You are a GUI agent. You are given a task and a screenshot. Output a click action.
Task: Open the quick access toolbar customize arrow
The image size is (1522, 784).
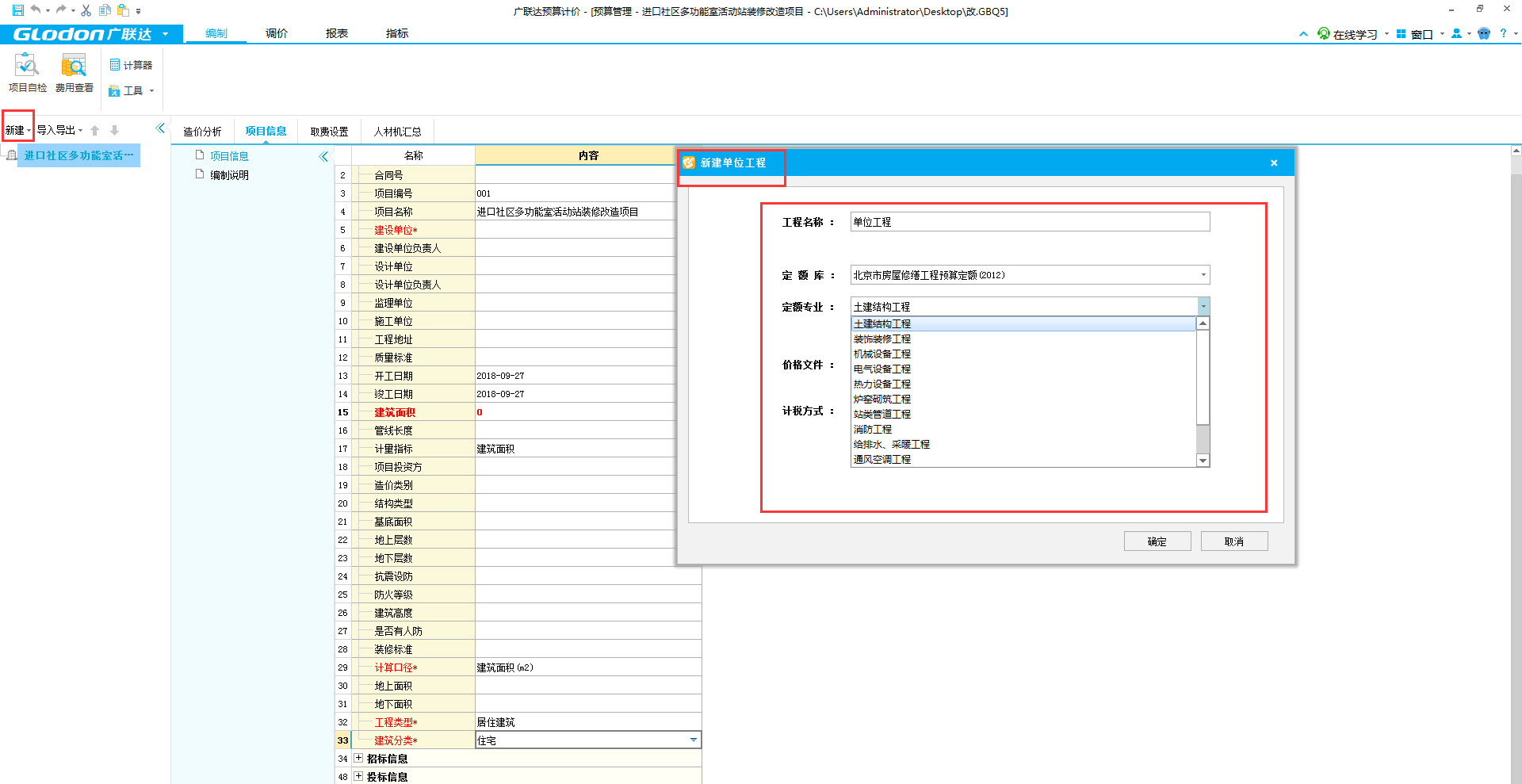click(138, 11)
